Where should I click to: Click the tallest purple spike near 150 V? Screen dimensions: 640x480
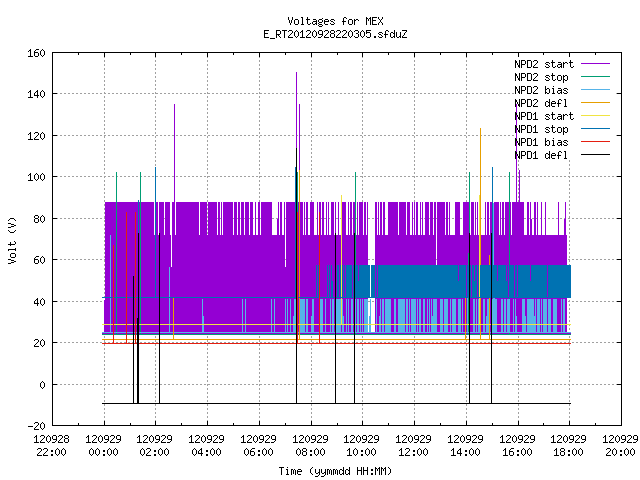point(296,110)
